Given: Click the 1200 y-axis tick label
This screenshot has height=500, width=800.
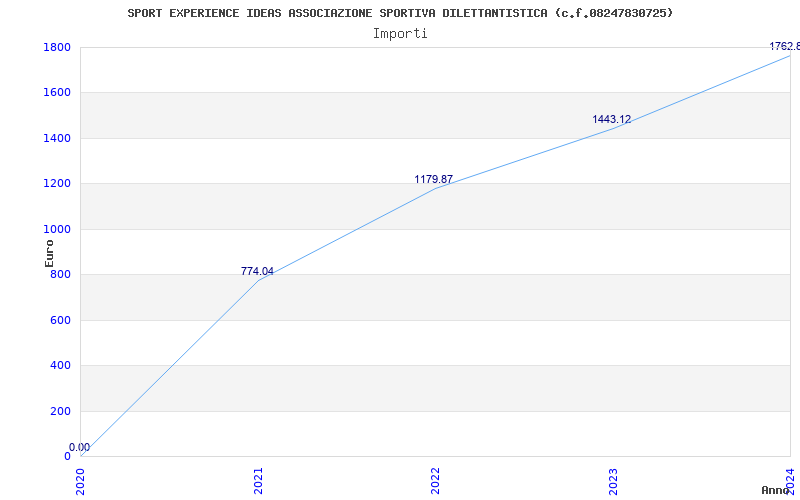Looking at the screenshot, I should (57, 184).
